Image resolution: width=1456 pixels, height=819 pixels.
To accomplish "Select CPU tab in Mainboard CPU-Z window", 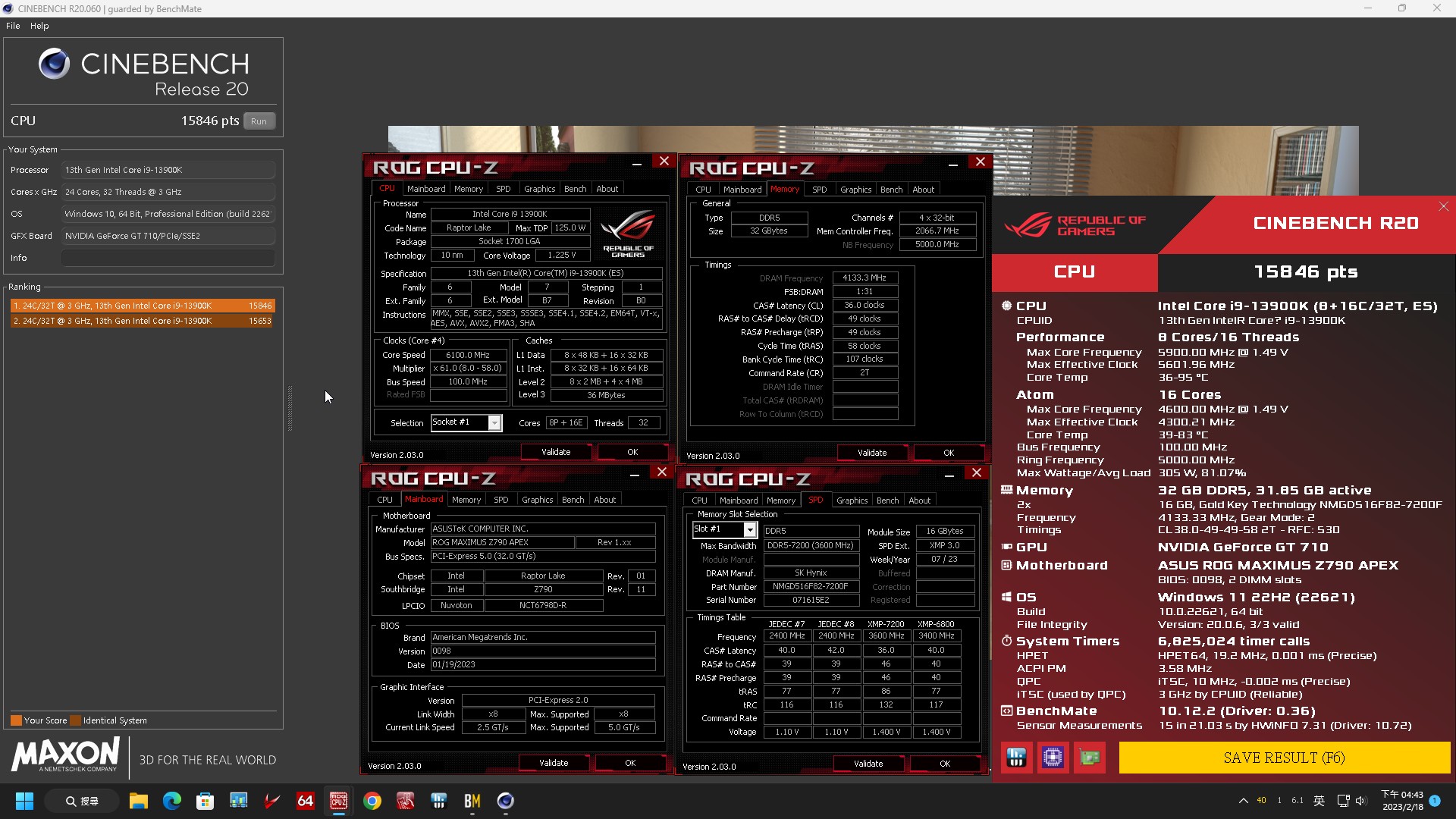I will point(385,500).
